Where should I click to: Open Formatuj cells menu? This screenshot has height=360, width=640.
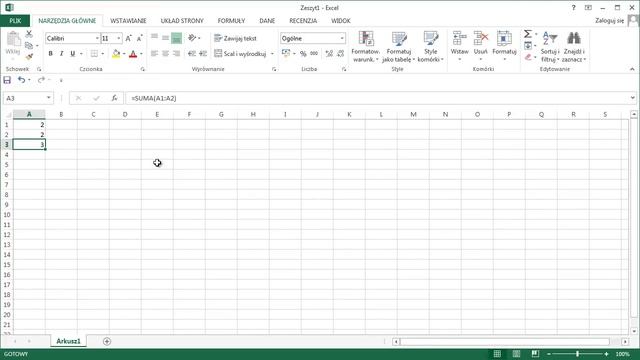click(504, 47)
